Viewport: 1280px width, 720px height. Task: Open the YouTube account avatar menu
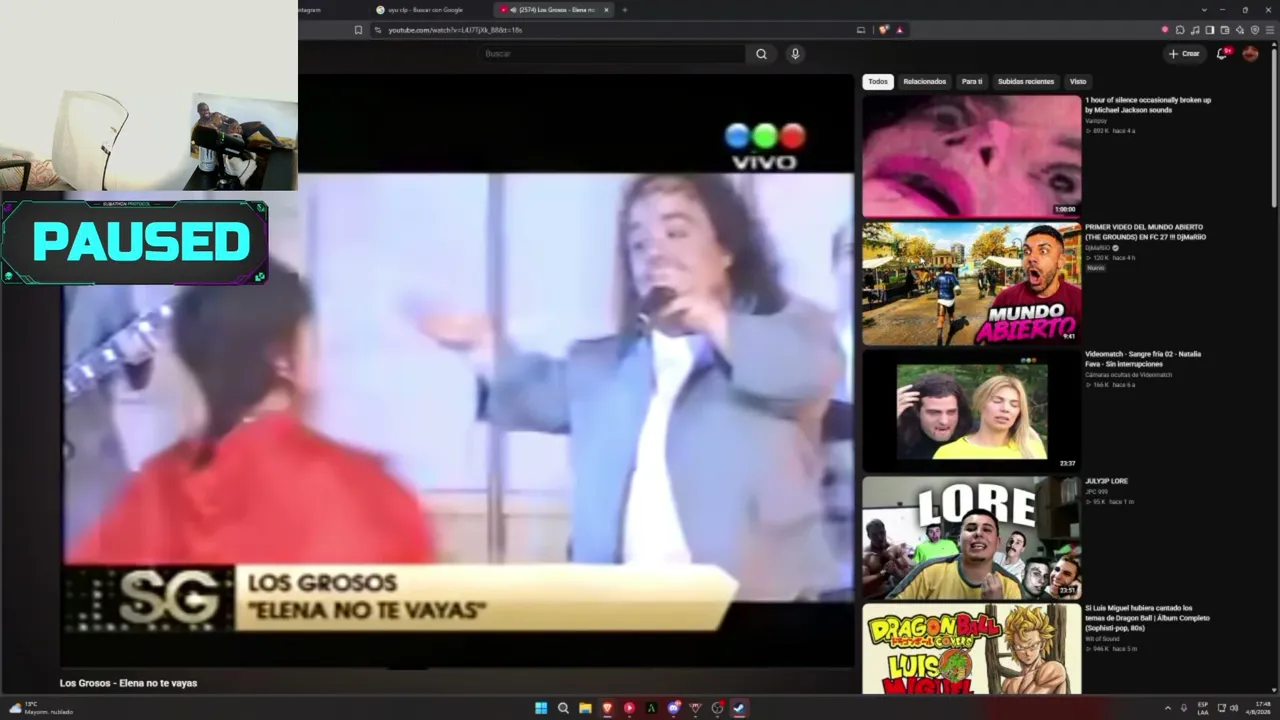[1250, 54]
